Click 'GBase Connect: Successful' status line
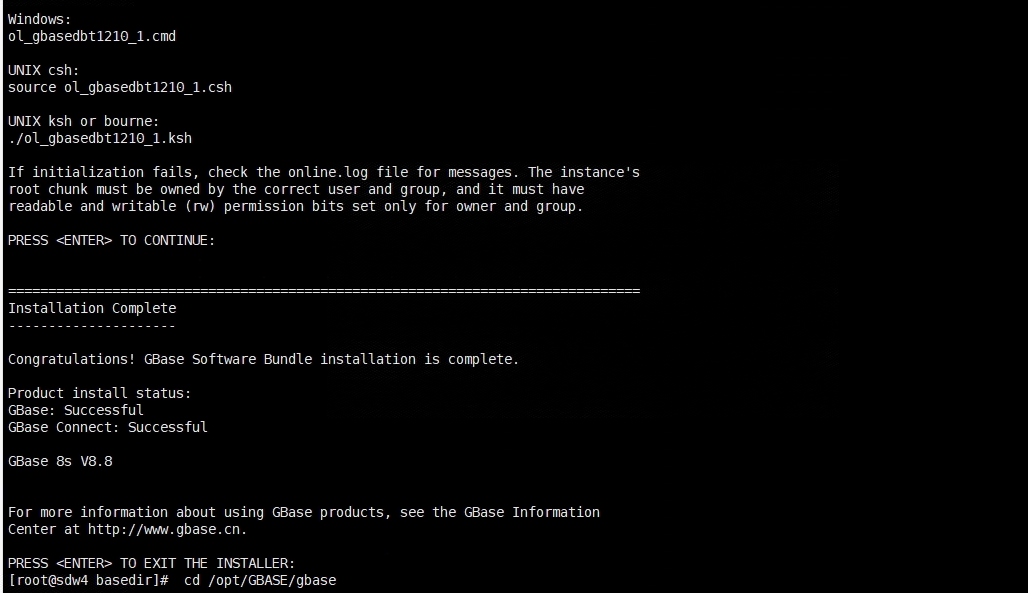 [x=108, y=428]
